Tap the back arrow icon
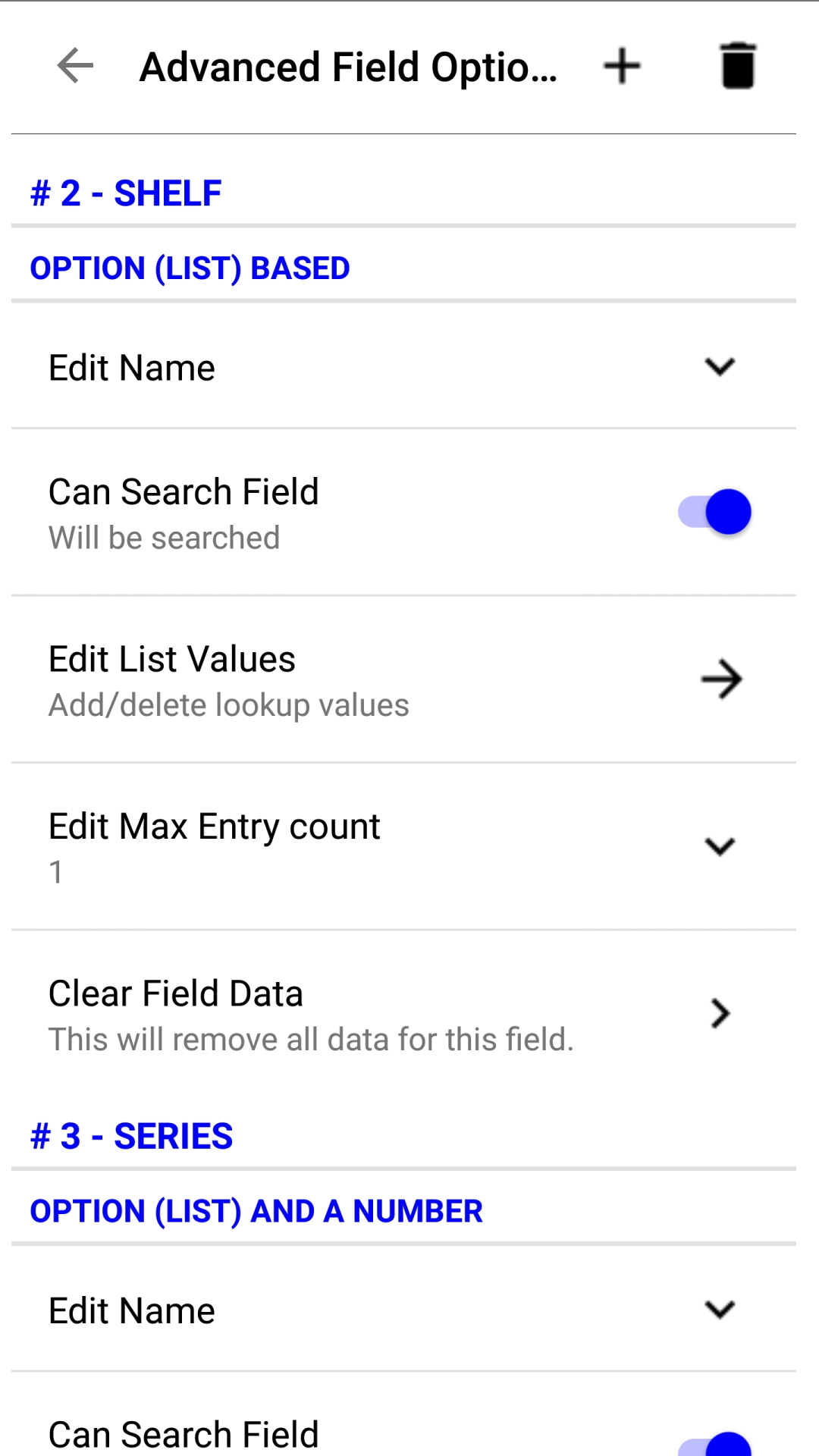819x1456 pixels. point(75,66)
